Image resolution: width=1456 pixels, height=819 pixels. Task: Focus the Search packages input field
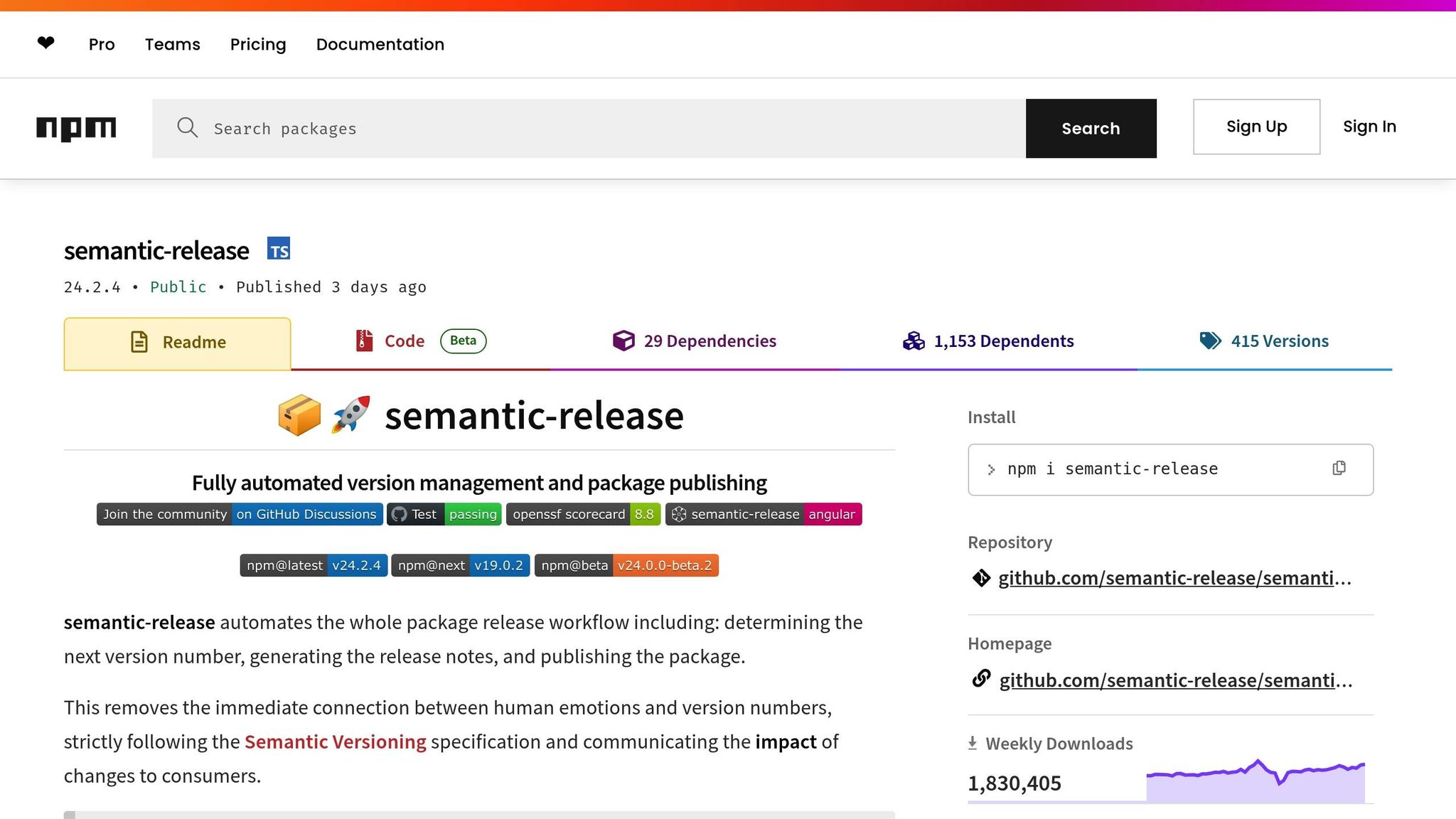tap(589, 129)
